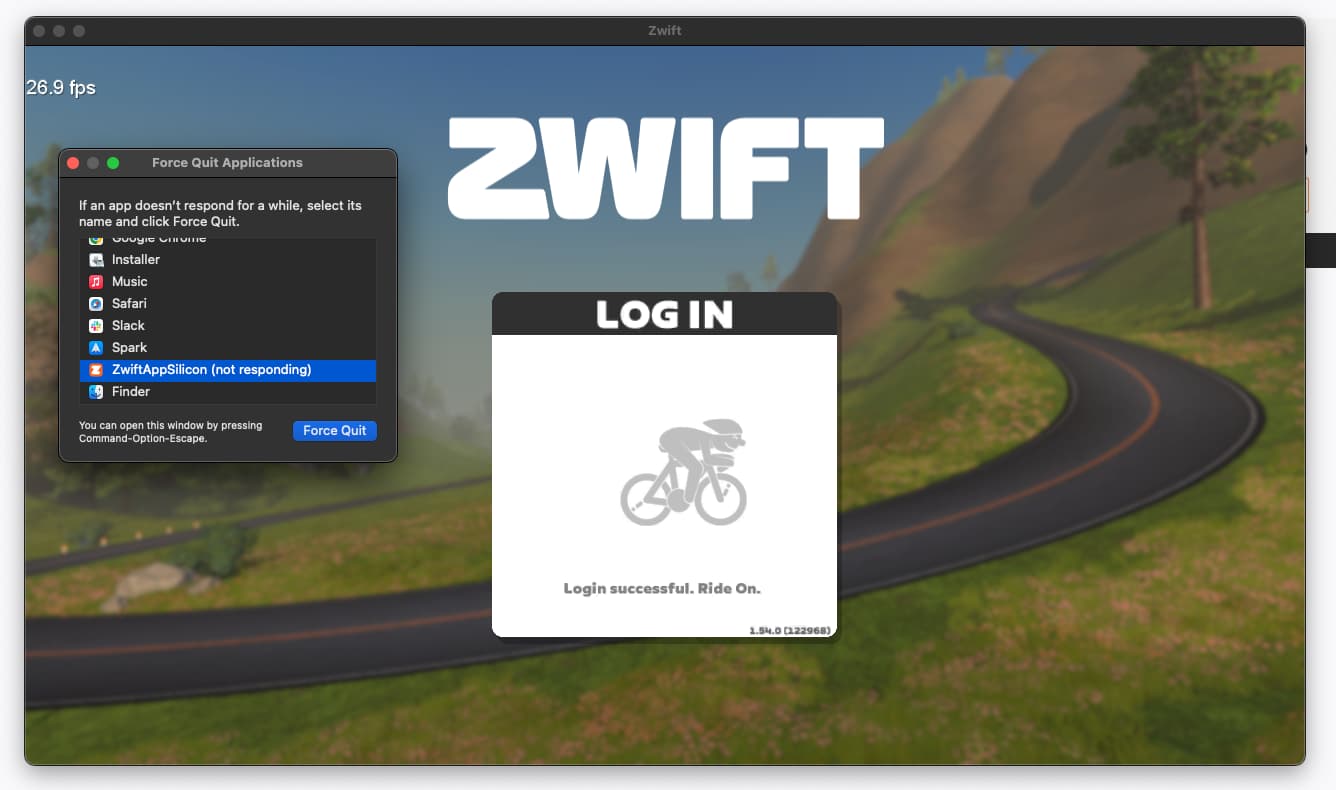Viewport: 1336px width, 790px height.
Task: Click the grey cyclist icon in login panel
Action: [684, 472]
